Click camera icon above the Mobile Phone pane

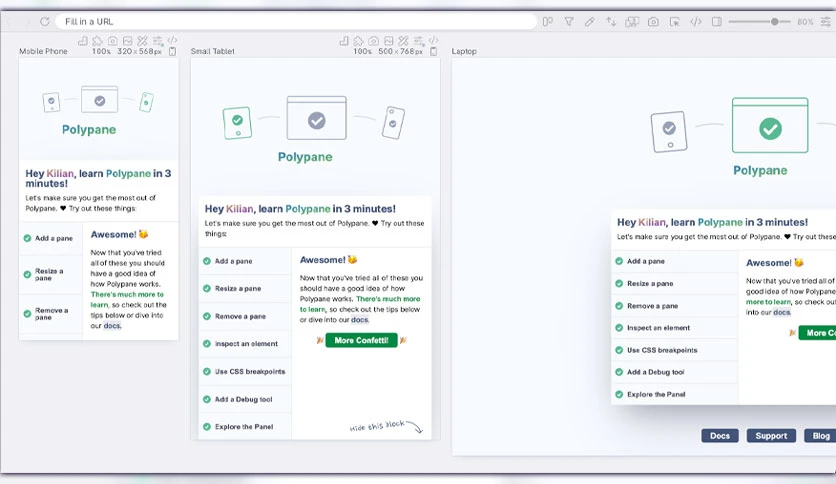coord(112,41)
